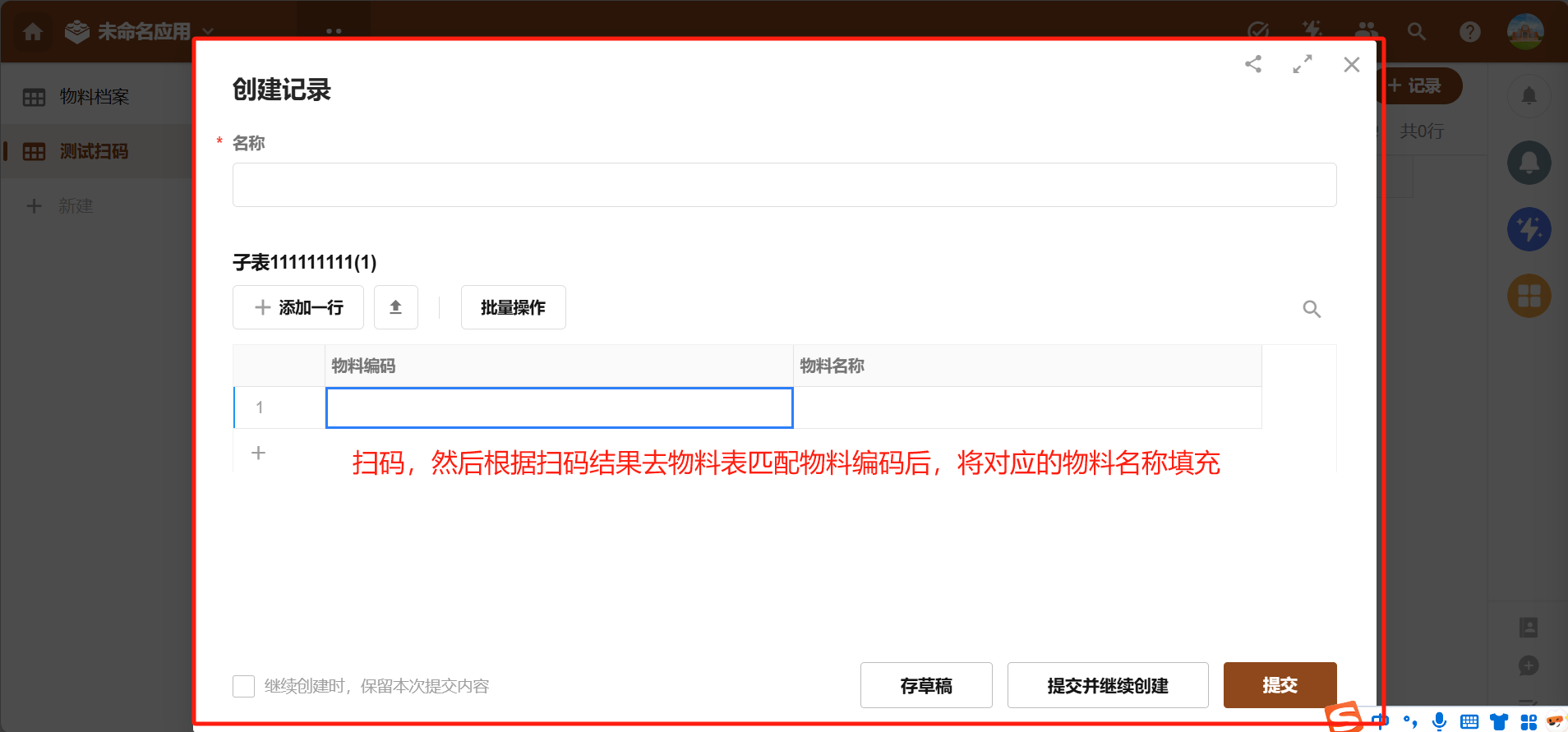Click the 添加一行 button
The image size is (1568, 732).
[298, 307]
